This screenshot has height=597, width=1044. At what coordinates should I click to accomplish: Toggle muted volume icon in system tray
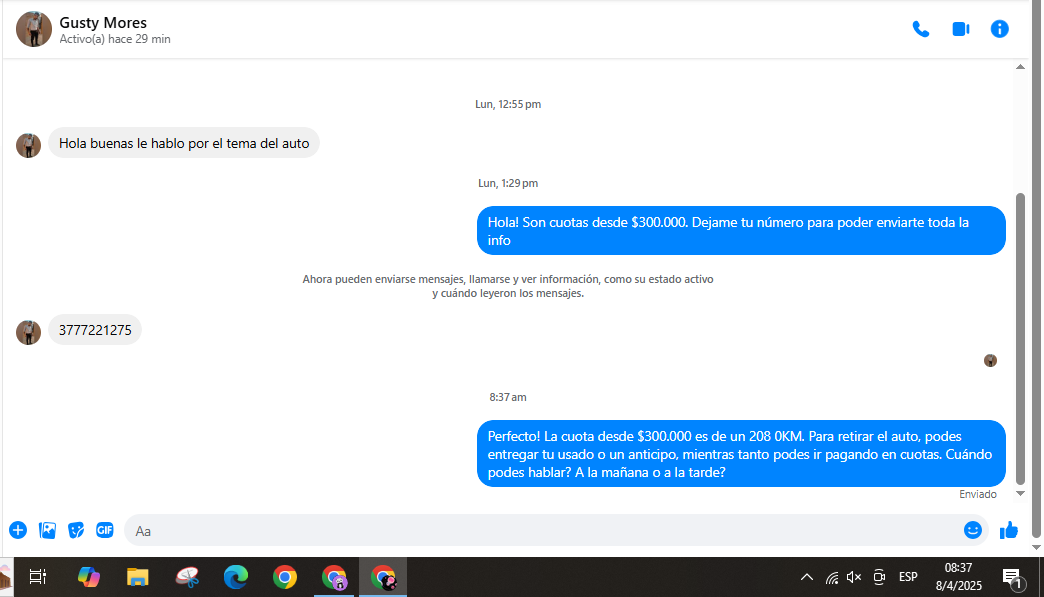pyautogui.click(x=854, y=577)
